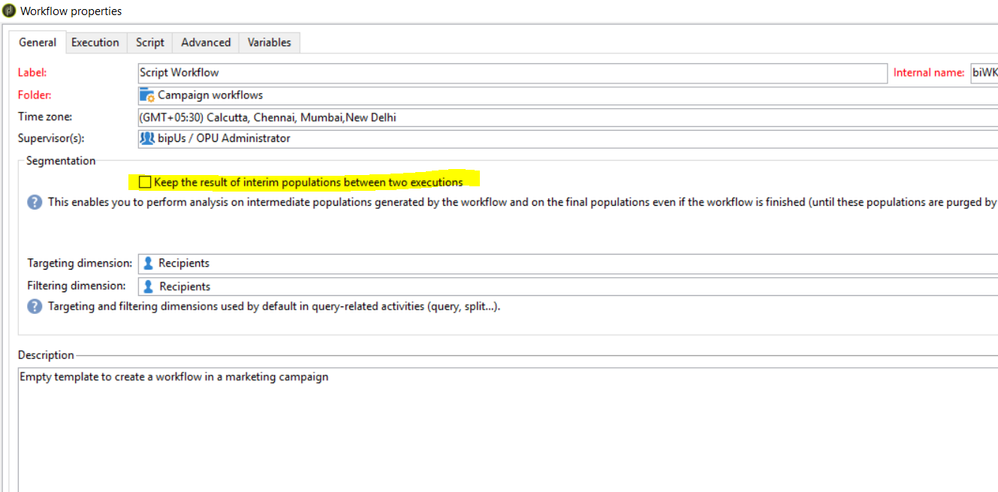Viewport: 998px width, 492px height.
Task: Click the Workflow properties window icon
Action: click(x=9, y=11)
